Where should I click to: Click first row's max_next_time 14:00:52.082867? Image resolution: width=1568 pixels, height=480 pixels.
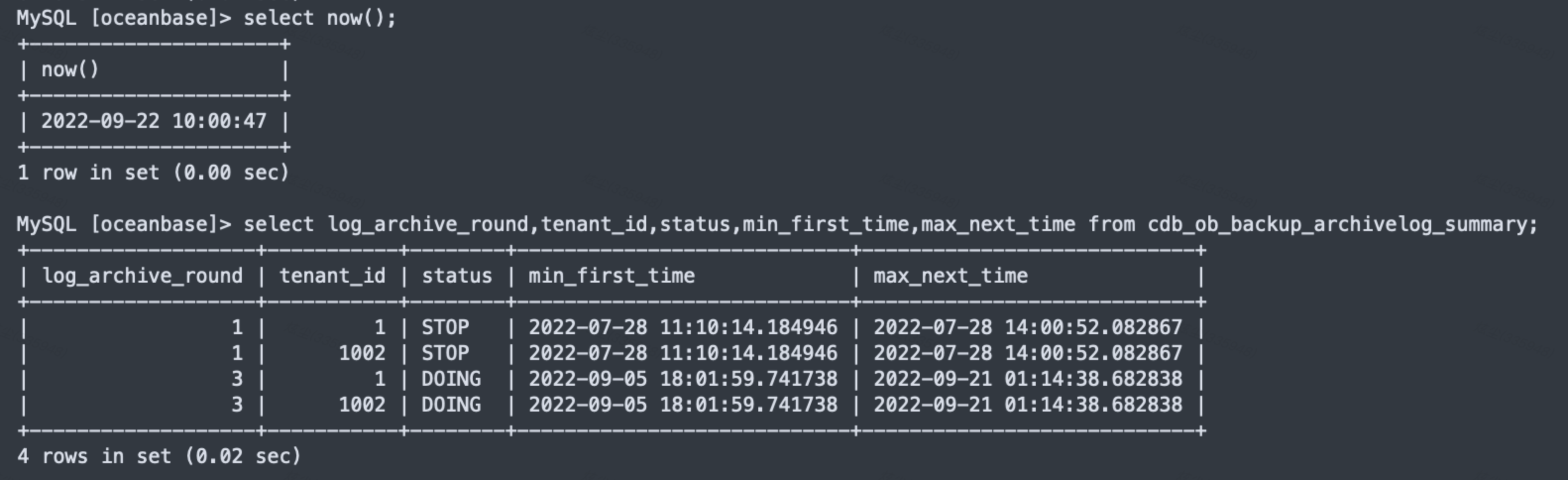tap(1093, 328)
